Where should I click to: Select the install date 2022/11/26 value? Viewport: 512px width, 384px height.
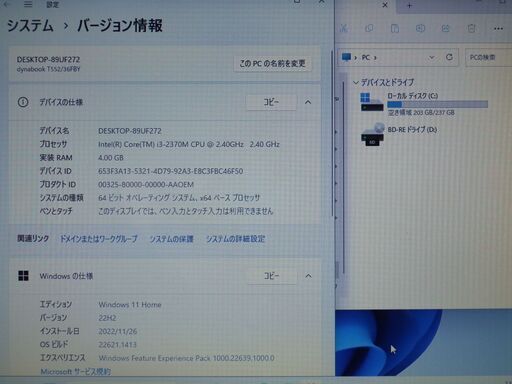click(118, 331)
